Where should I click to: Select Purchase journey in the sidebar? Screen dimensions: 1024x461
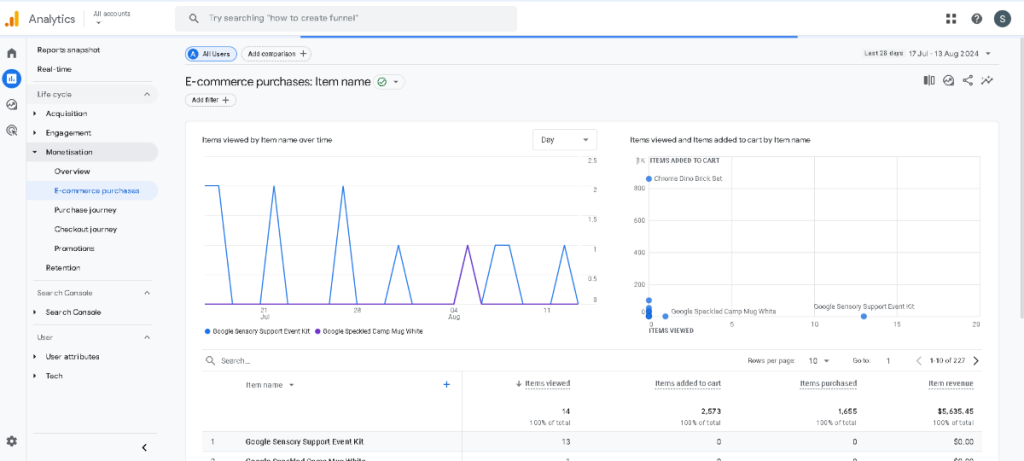pyautogui.click(x=85, y=210)
